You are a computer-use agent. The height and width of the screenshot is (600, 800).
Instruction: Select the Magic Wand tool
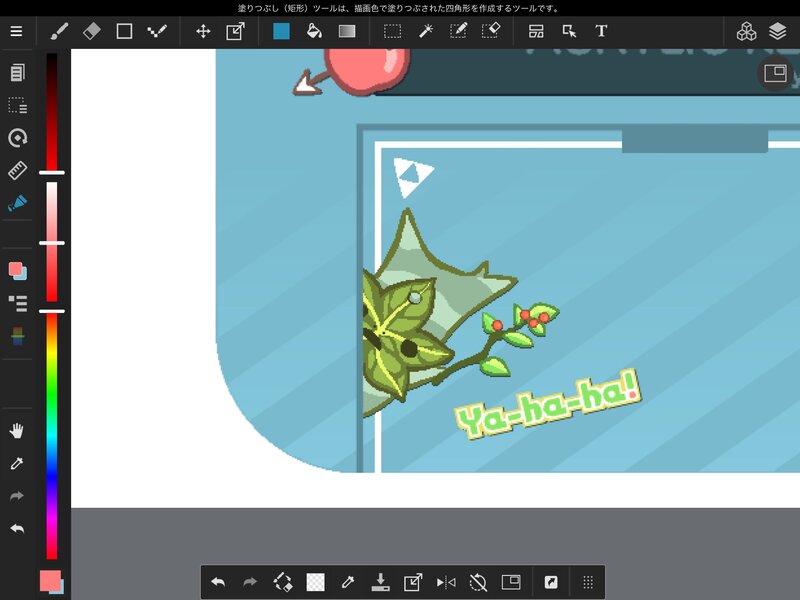point(426,31)
